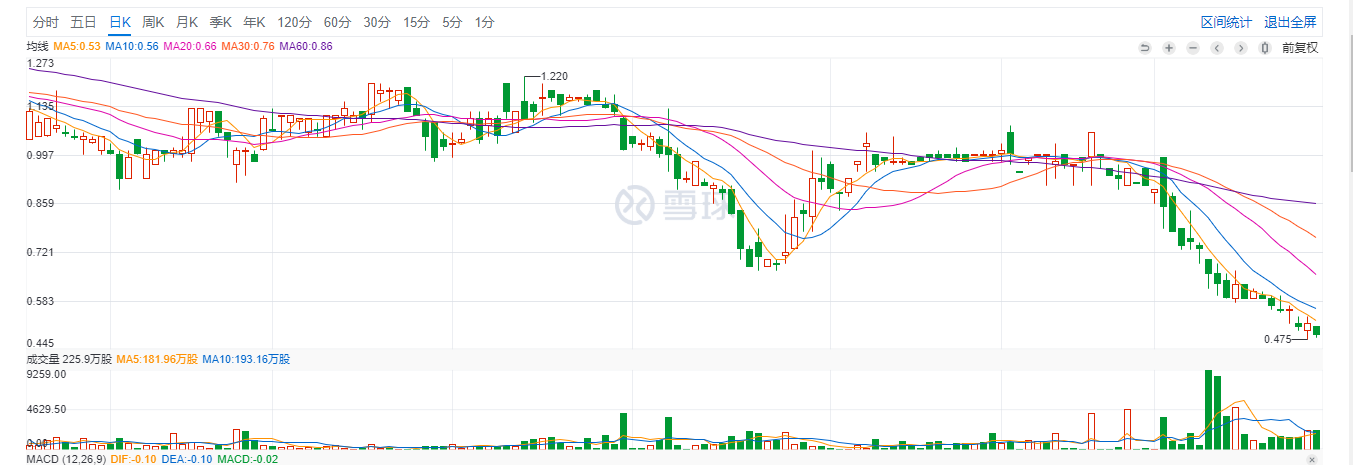The height and width of the screenshot is (465, 1353).
Task: Open the 区间统计 link
Action: [1227, 22]
